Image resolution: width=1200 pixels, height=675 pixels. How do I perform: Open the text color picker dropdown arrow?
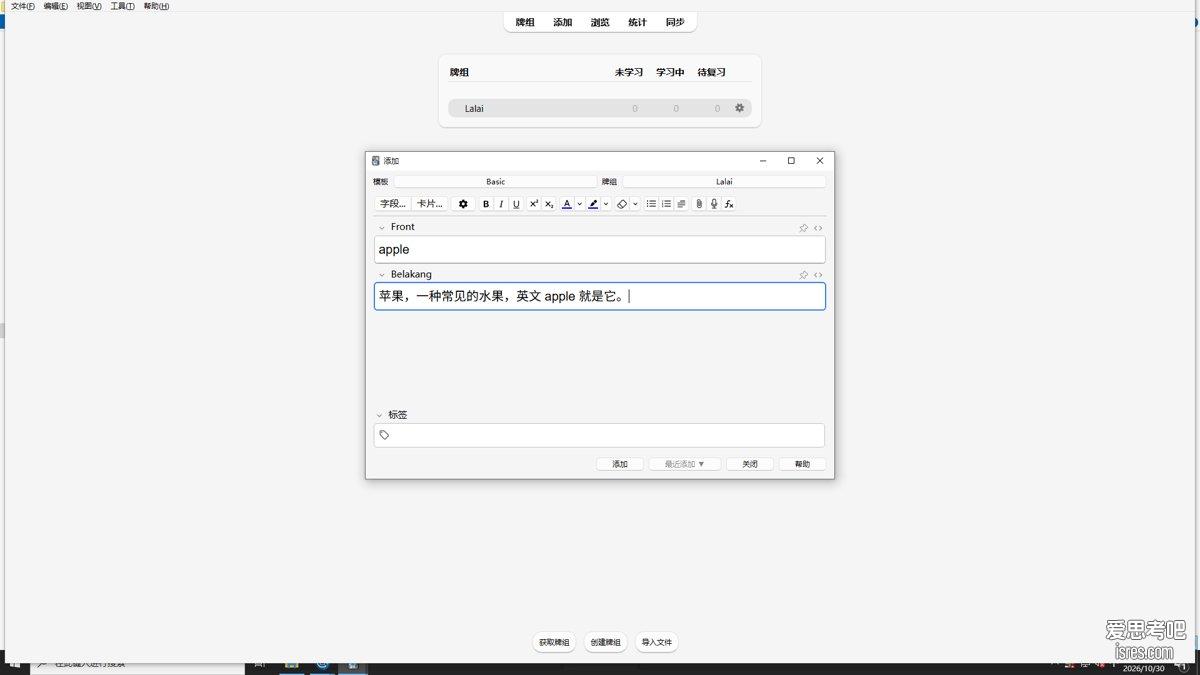[x=579, y=204]
